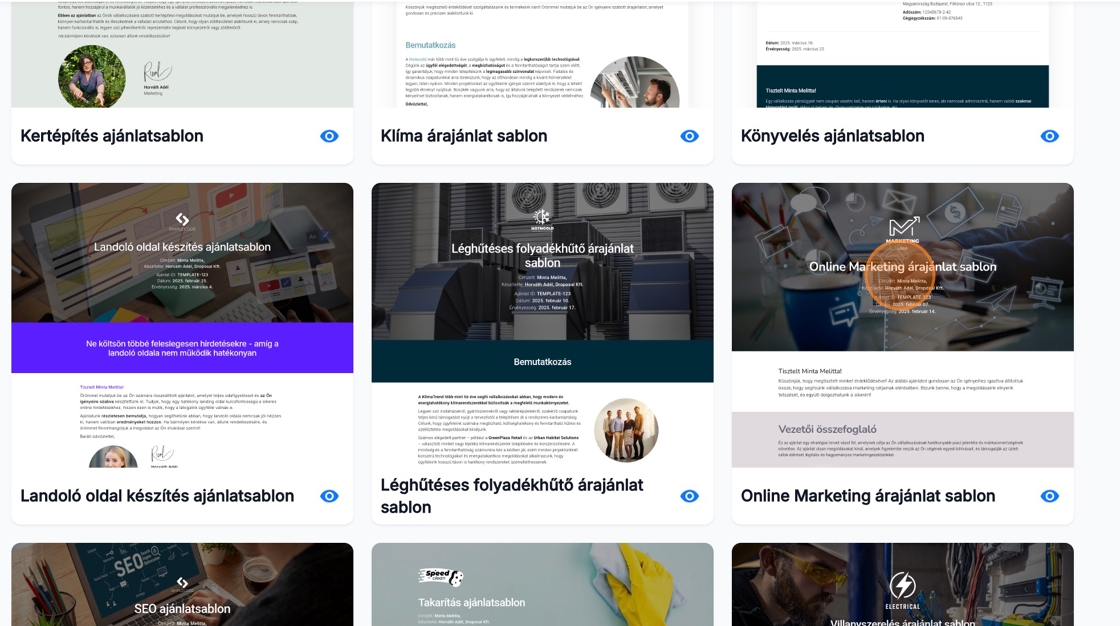
Task: Open the Online Marketing árajánlat sablon title below its preview
Action: point(867,496)
